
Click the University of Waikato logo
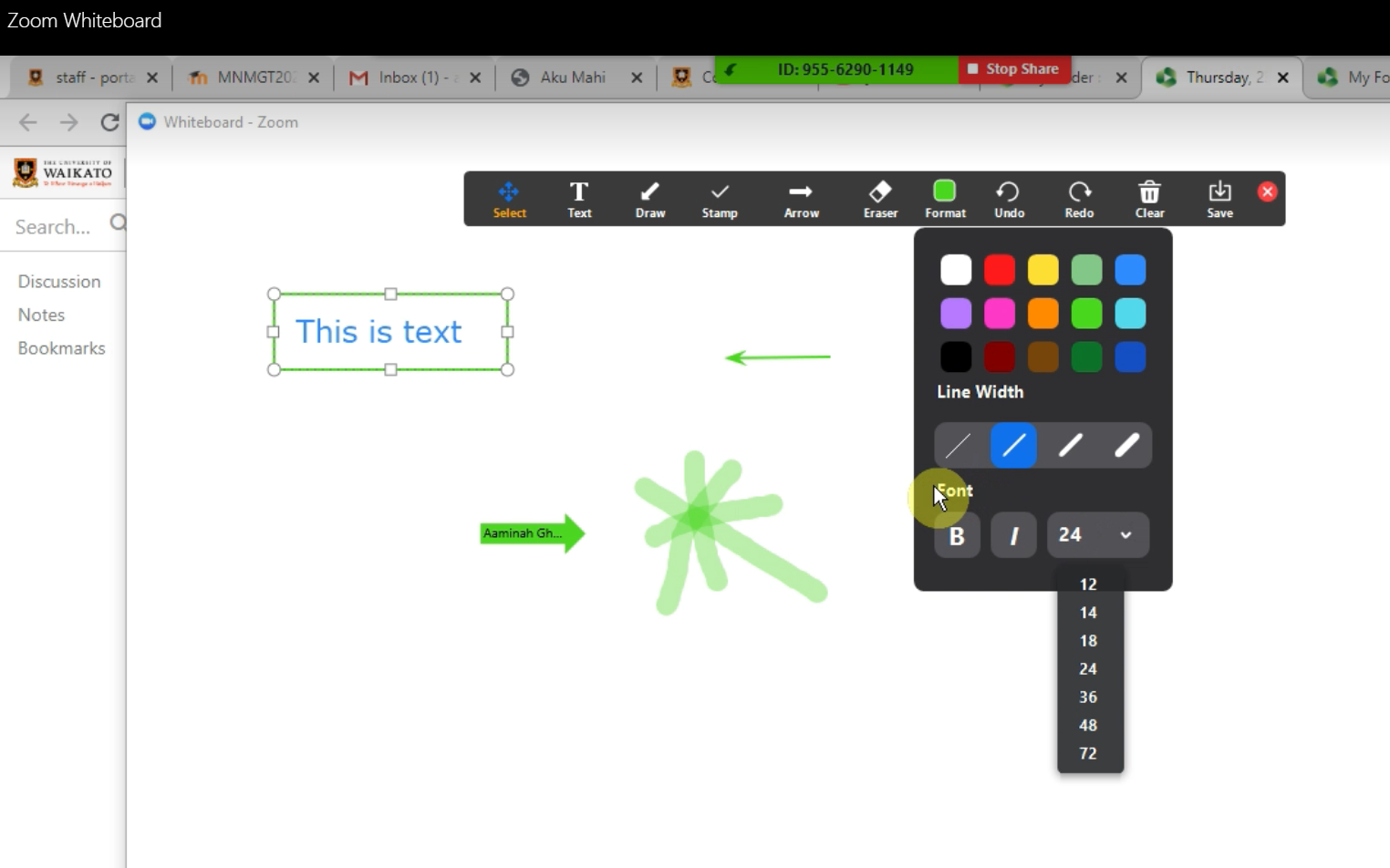tap(64, 172)
